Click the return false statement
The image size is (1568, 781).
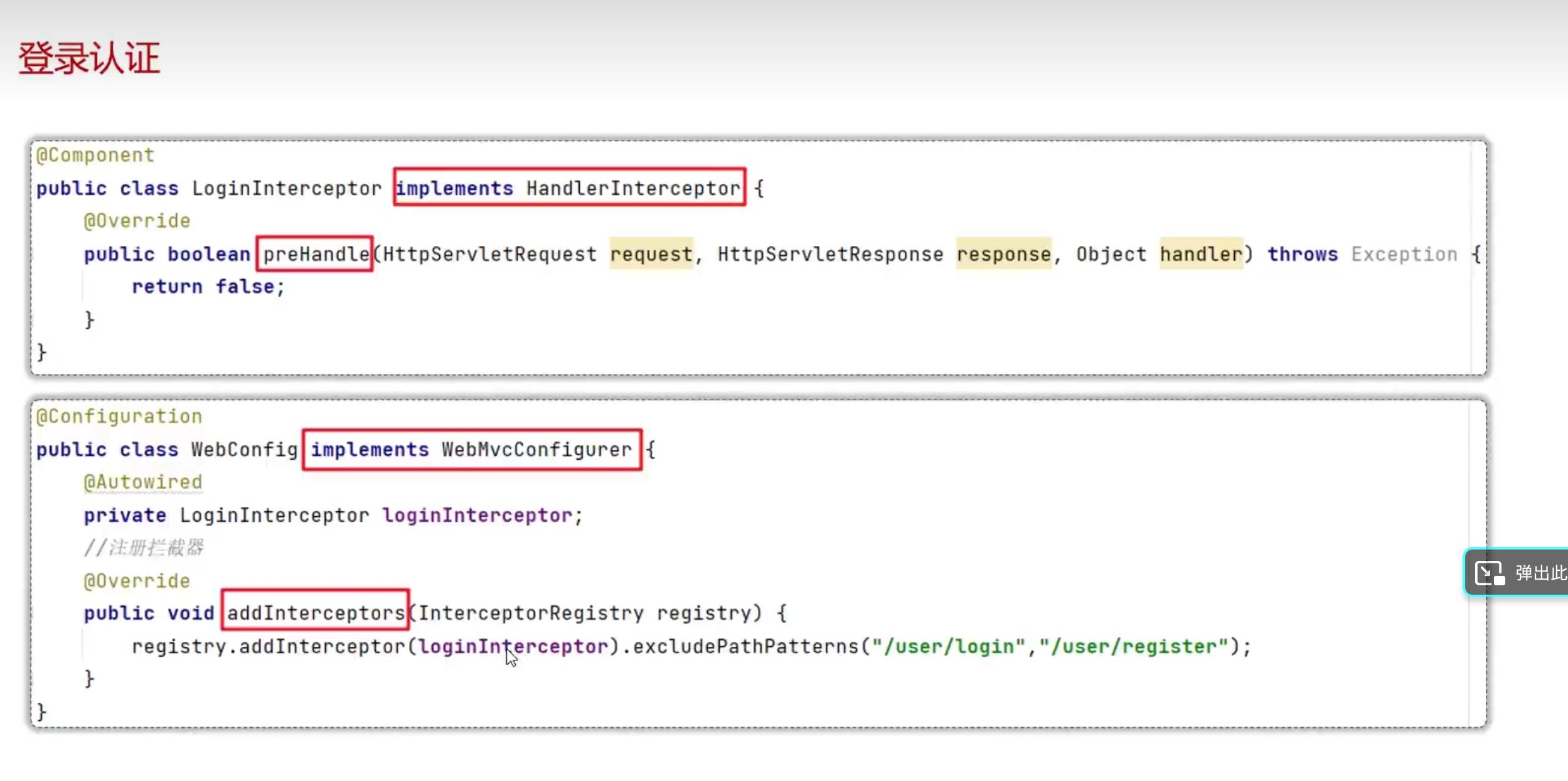208,287
